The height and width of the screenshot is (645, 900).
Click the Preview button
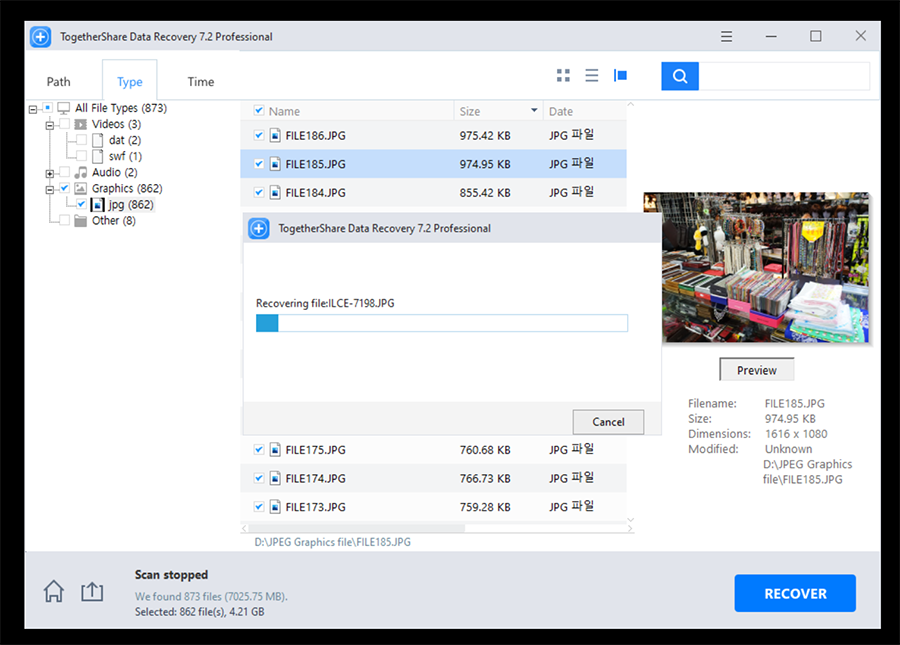click(x=757, y=370)
